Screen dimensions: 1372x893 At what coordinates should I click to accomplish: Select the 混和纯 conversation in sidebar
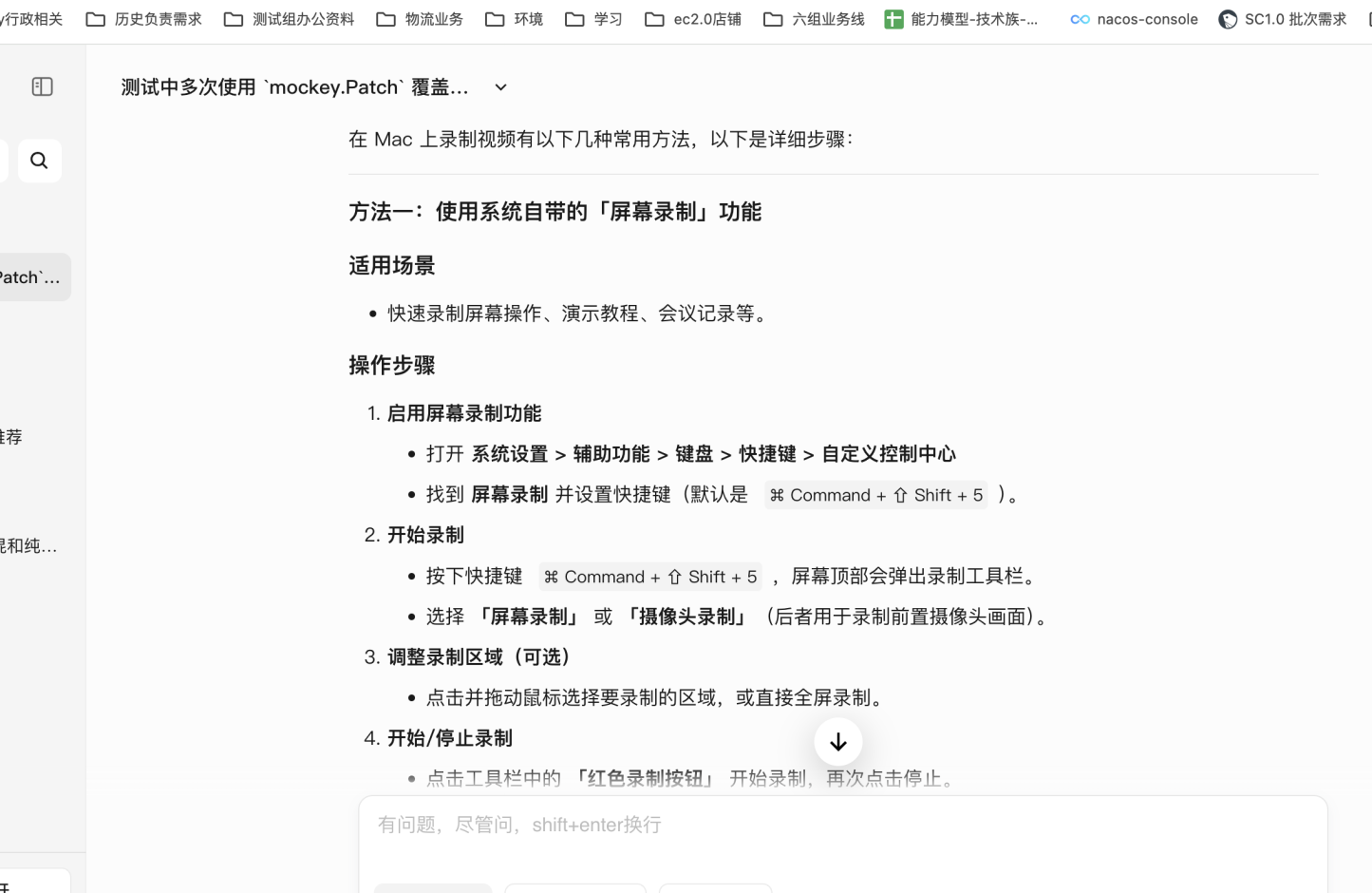[x=28, y=546]
